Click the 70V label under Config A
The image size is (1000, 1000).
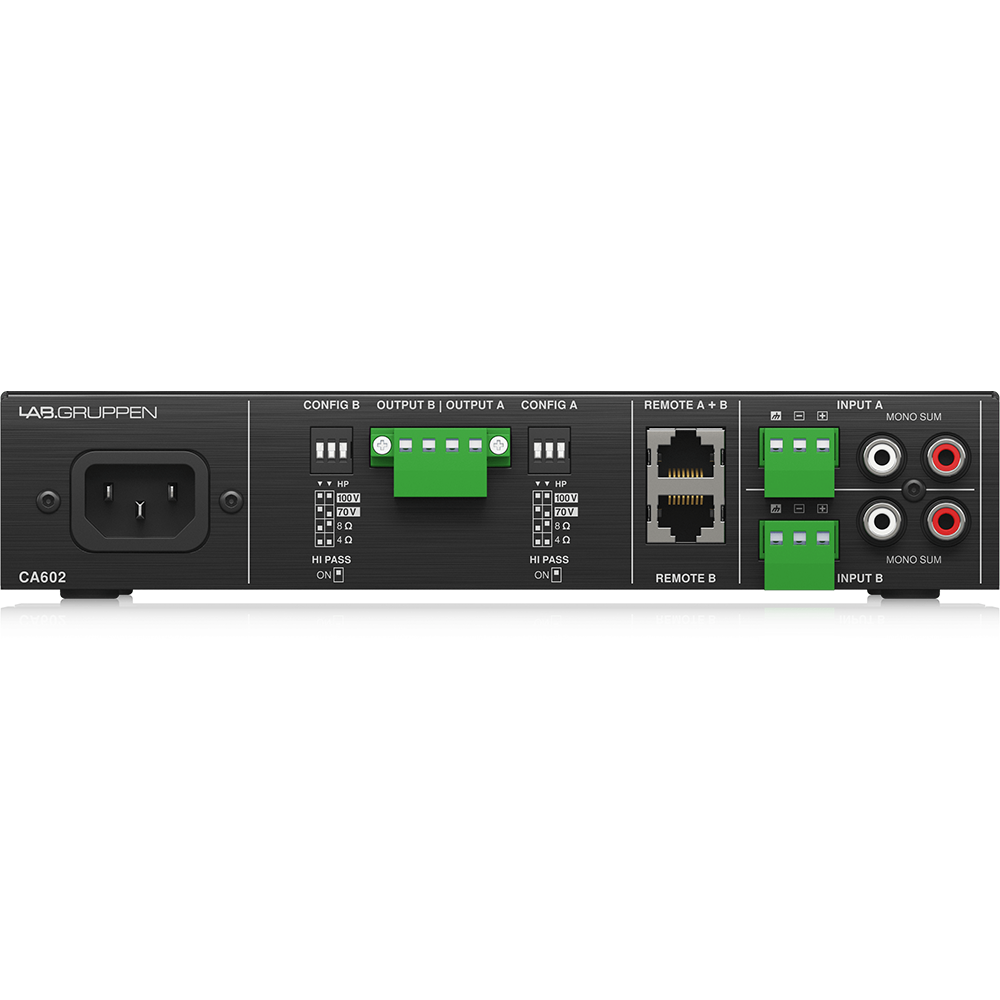coord(565,512)
